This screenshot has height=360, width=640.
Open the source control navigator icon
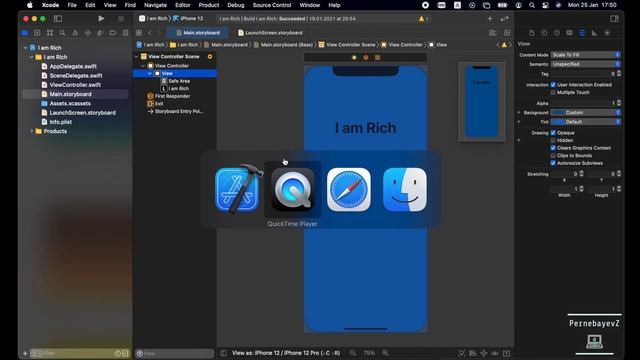[37, 33]
